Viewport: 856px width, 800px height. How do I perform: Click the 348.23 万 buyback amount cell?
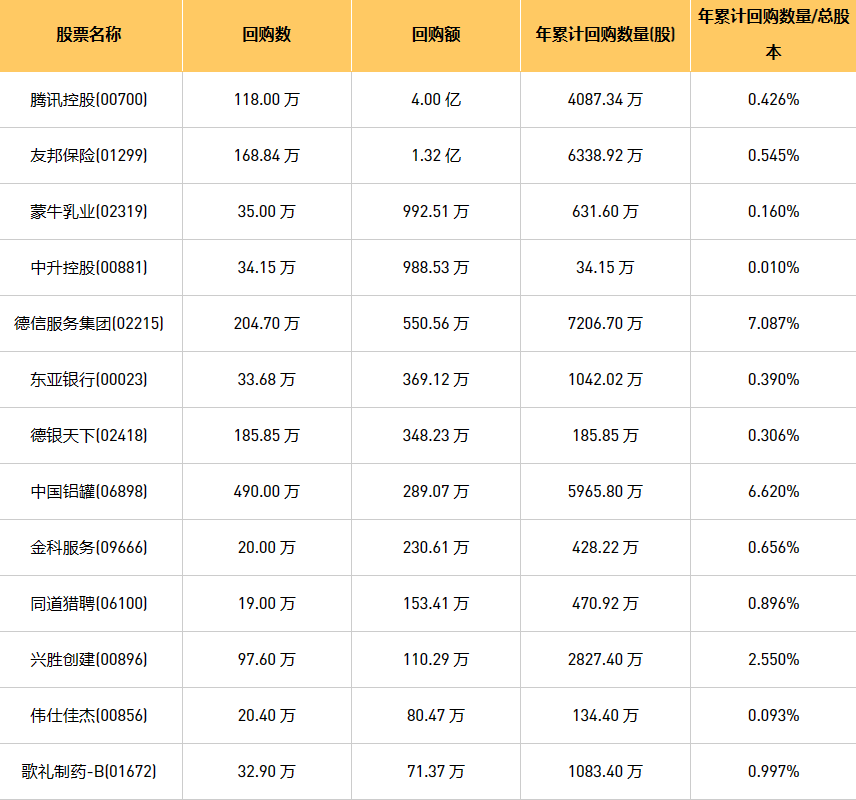coord(436,435)
